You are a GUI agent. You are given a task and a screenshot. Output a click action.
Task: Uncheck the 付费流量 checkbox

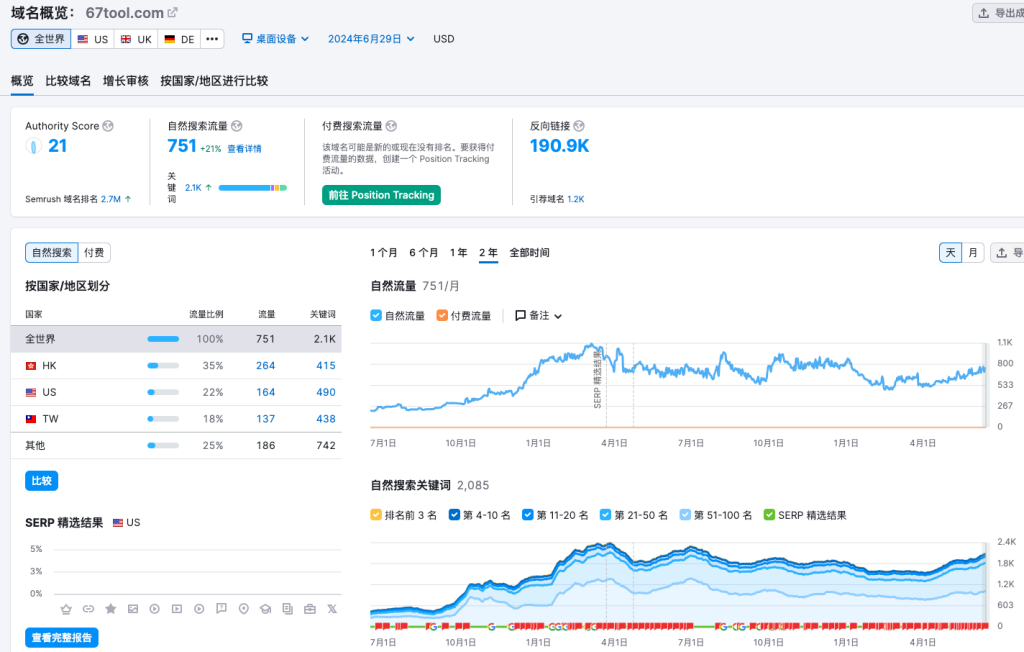coord(442,316)
